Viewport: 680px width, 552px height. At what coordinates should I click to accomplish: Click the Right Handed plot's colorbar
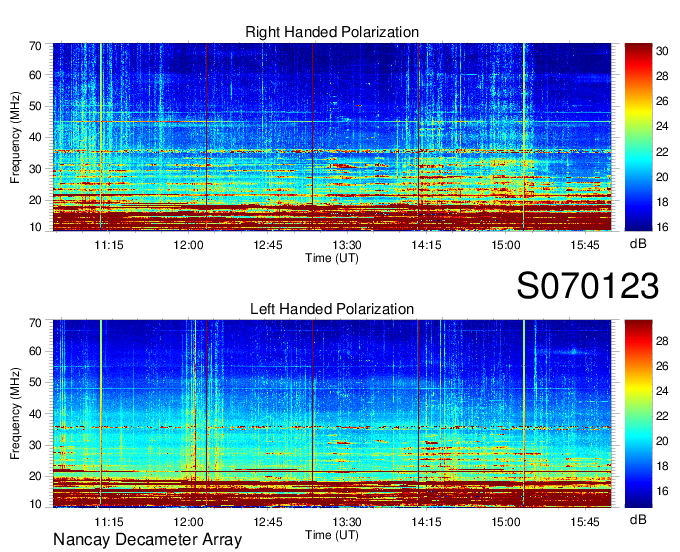coord(638,137)
